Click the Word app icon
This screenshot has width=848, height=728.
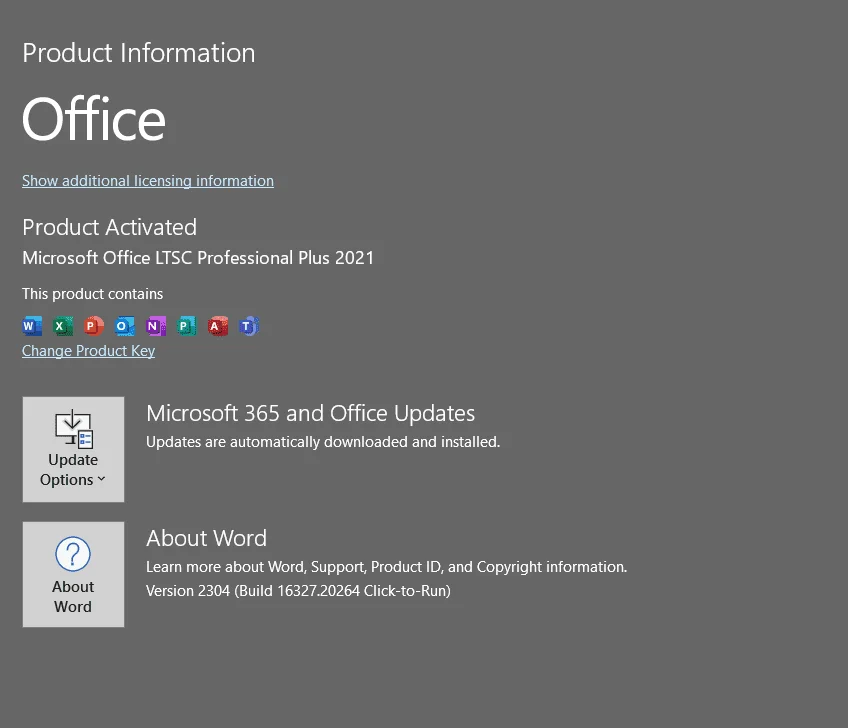[x=32, y=326]
